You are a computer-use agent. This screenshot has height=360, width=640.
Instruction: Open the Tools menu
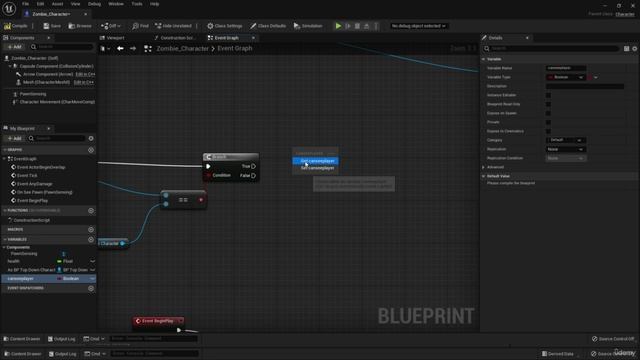137,4
